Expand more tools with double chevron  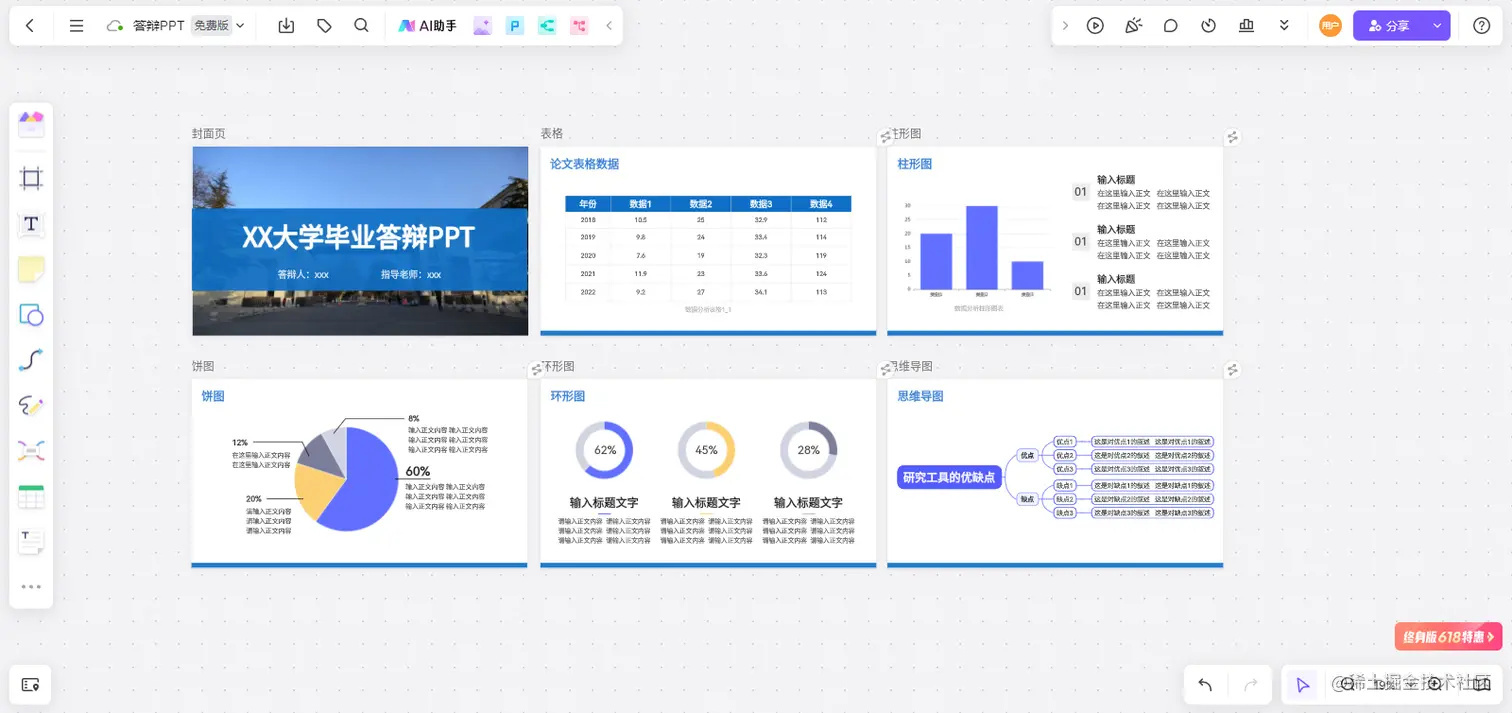click(x=1284, y=26)
